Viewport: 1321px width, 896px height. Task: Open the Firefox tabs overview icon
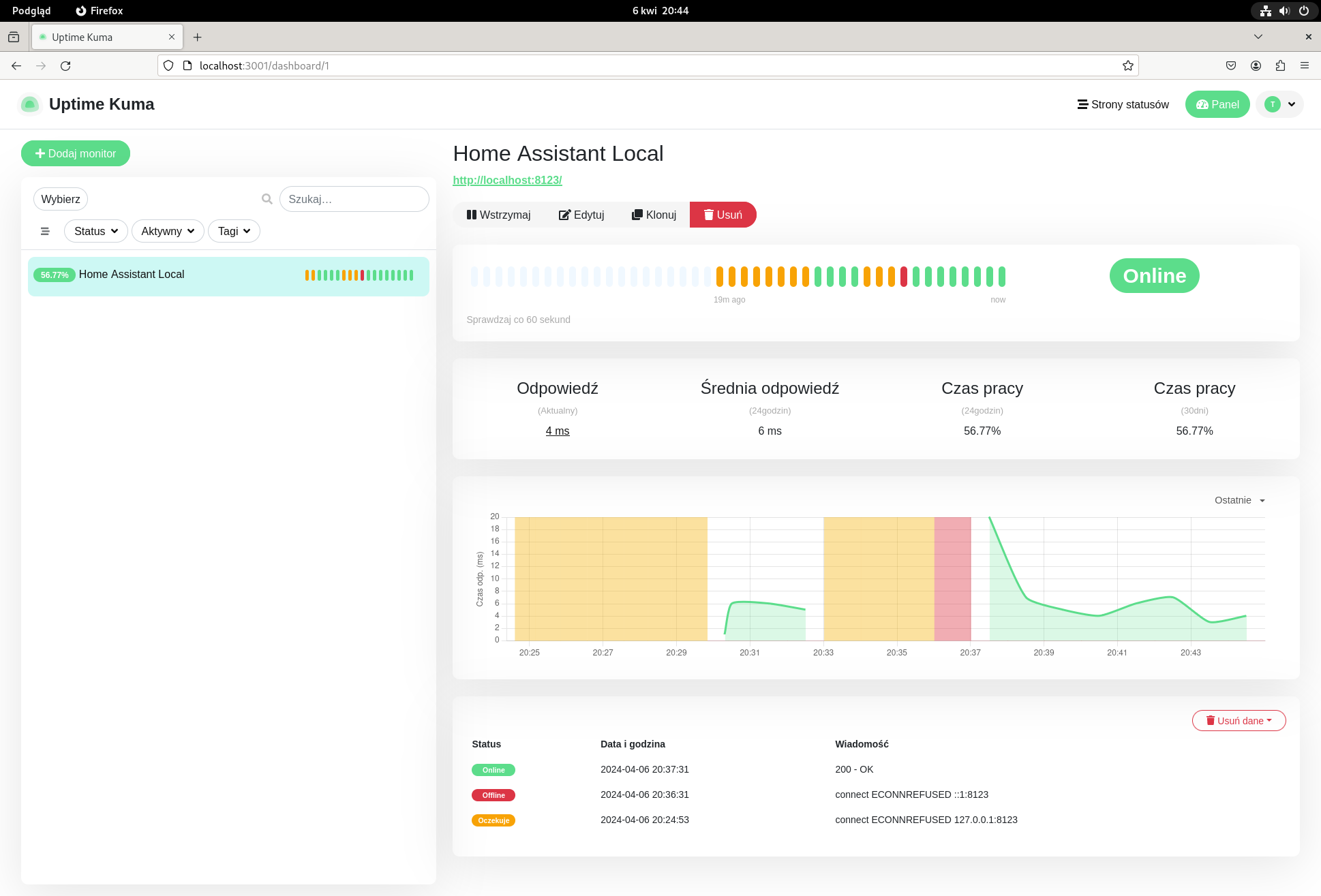point(14,37)
